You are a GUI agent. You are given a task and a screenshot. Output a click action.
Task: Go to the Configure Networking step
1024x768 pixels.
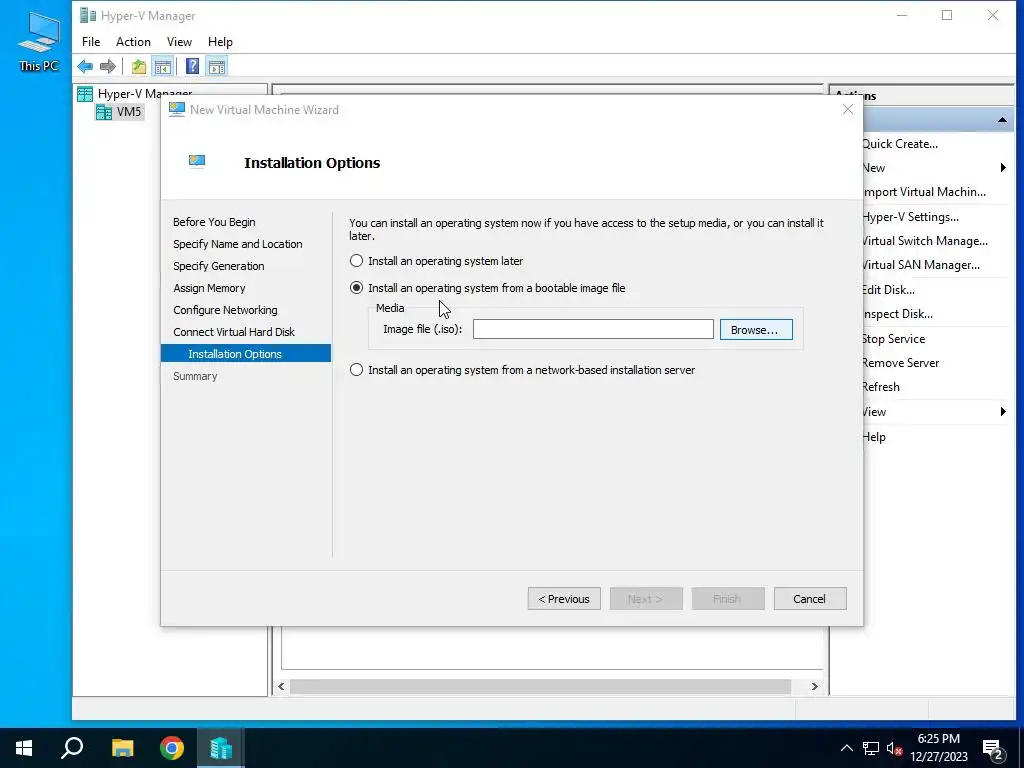(225, 310)
